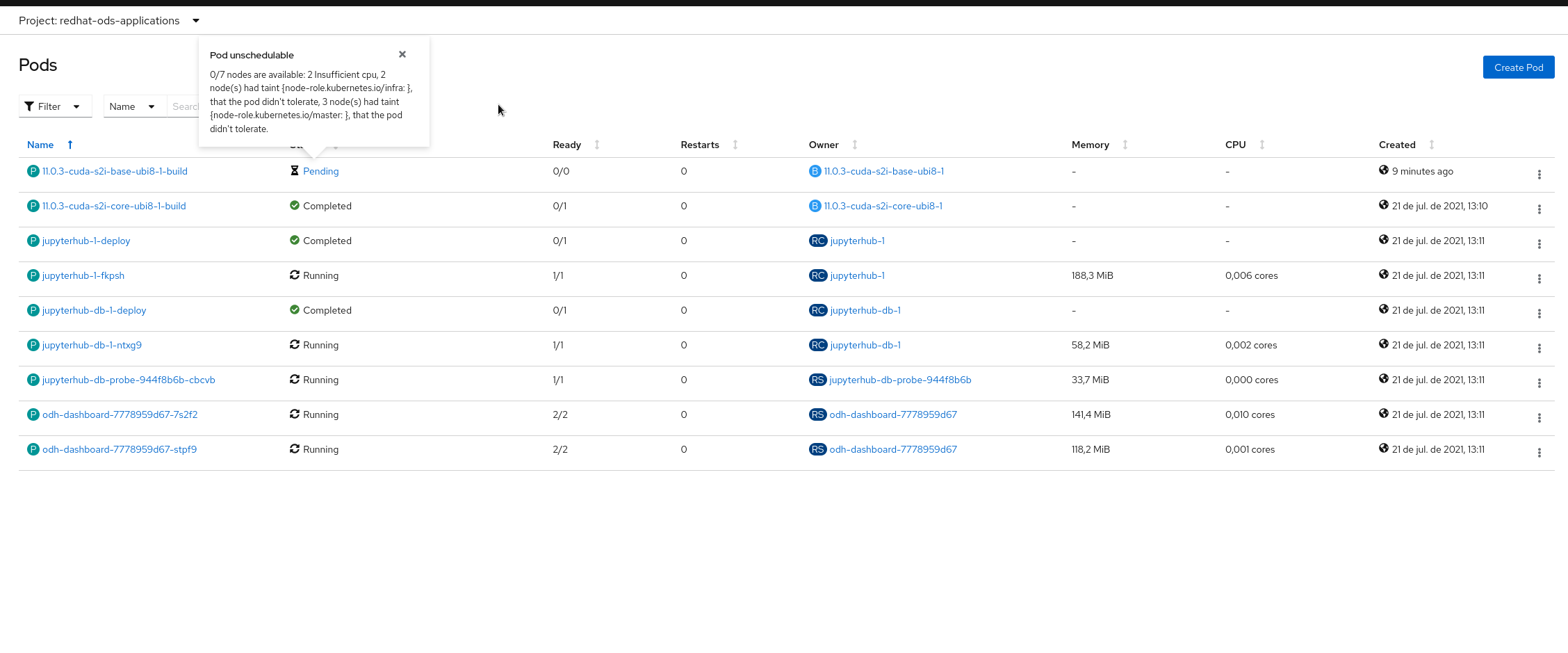This screenshot has height=653, width=1568.
Task: Sort by Created column sort icon
Action: tap(1432, 145)
